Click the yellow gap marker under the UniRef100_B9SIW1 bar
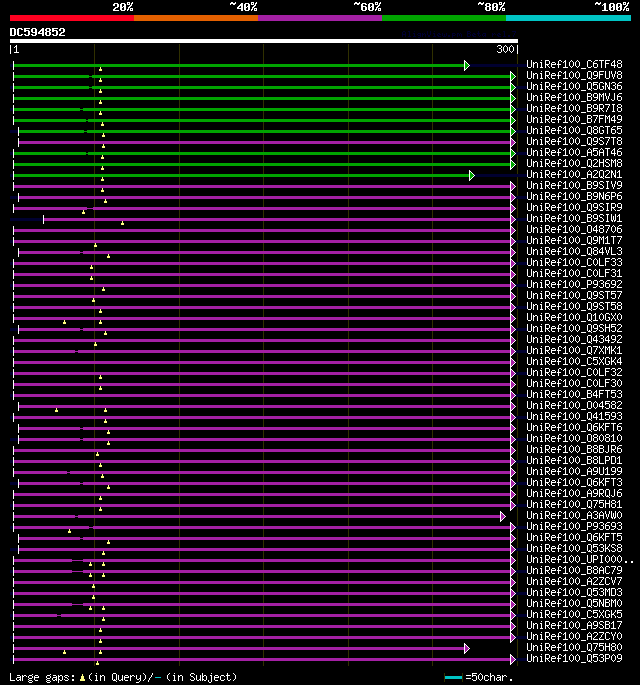Image resolution: width=640 pixels, height=685 pixels. click(x=122, y=223)
